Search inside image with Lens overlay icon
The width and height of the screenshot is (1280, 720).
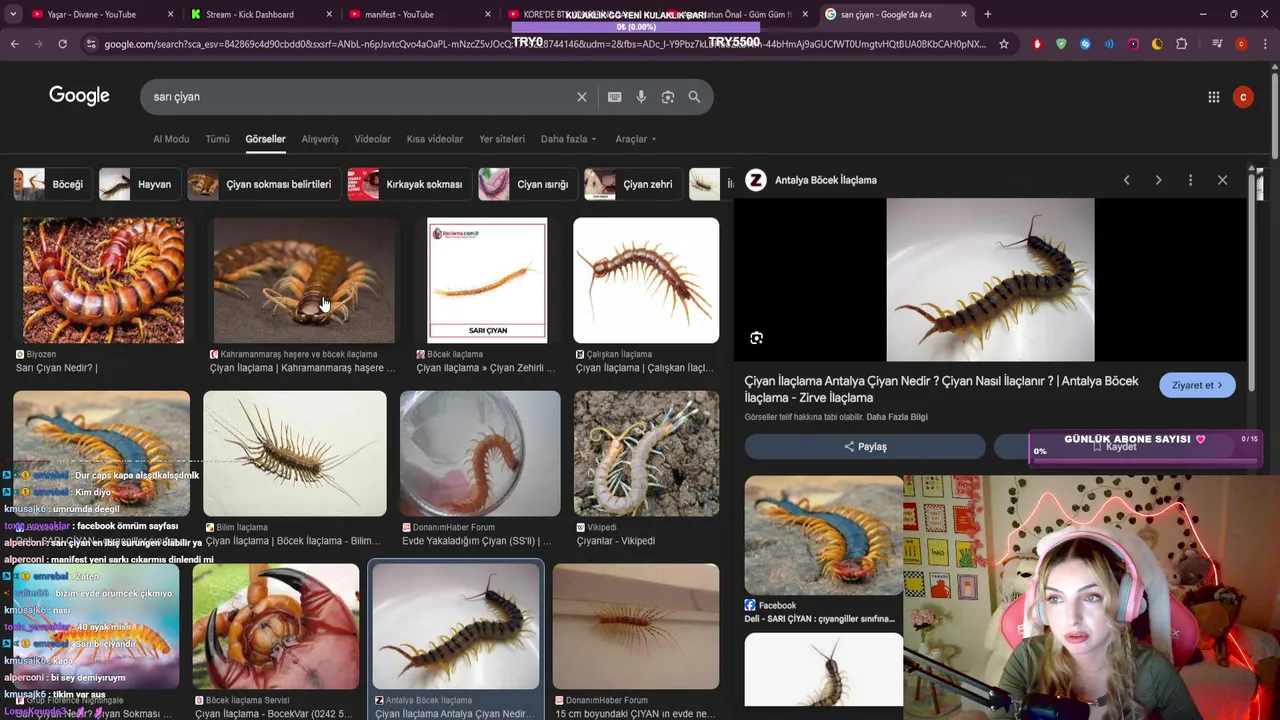(x=757, y=338)
